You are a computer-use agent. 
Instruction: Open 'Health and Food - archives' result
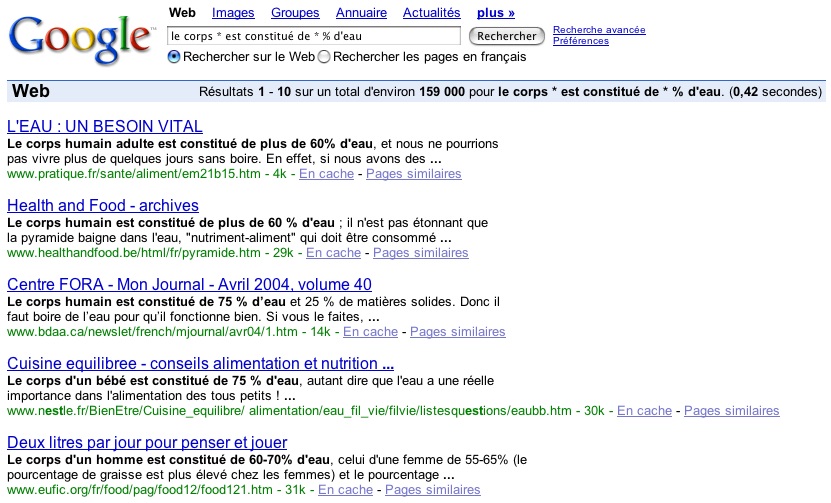103,205
